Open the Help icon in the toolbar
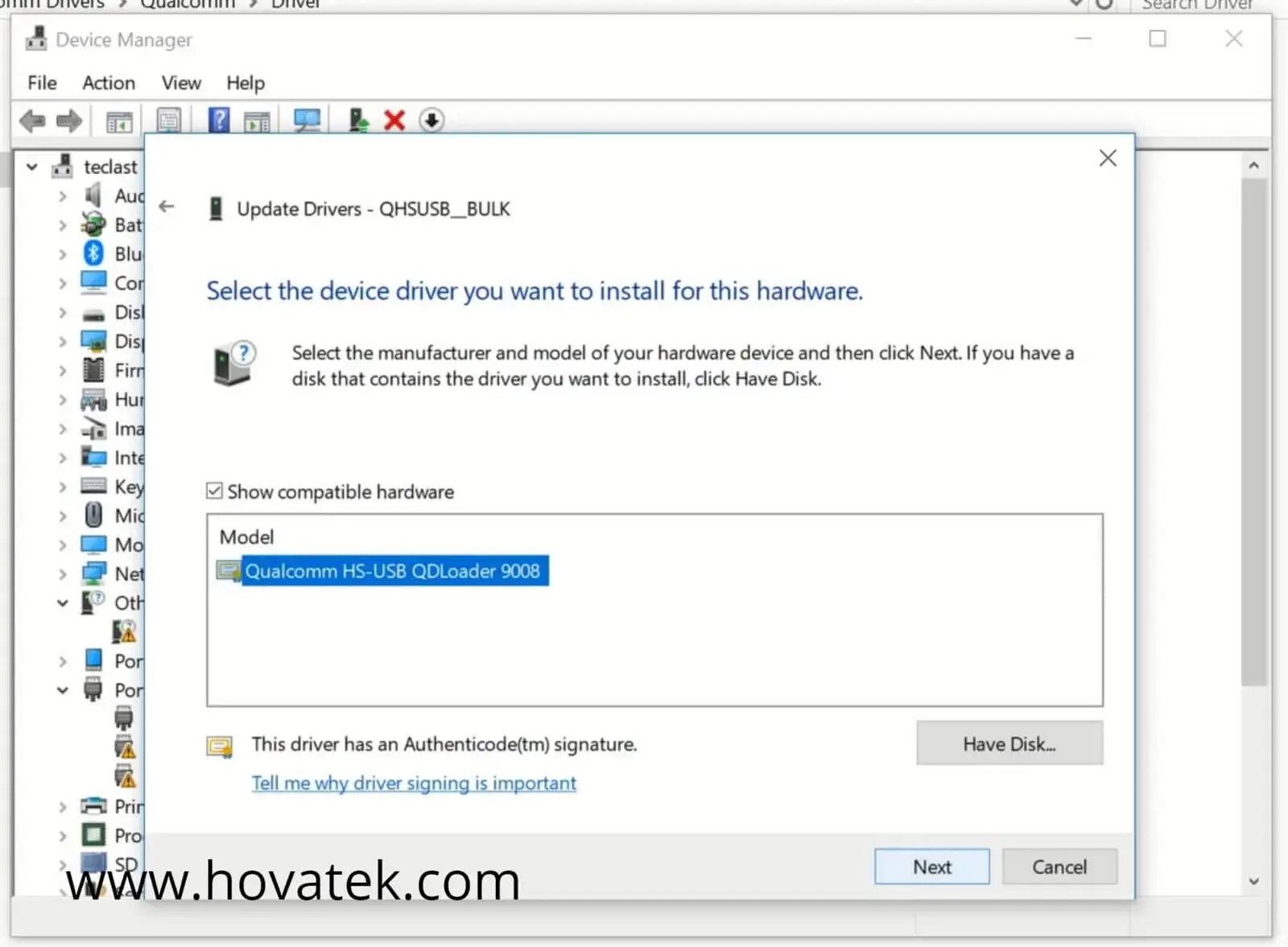1288x947 pixels. click(x=217, y=120)
